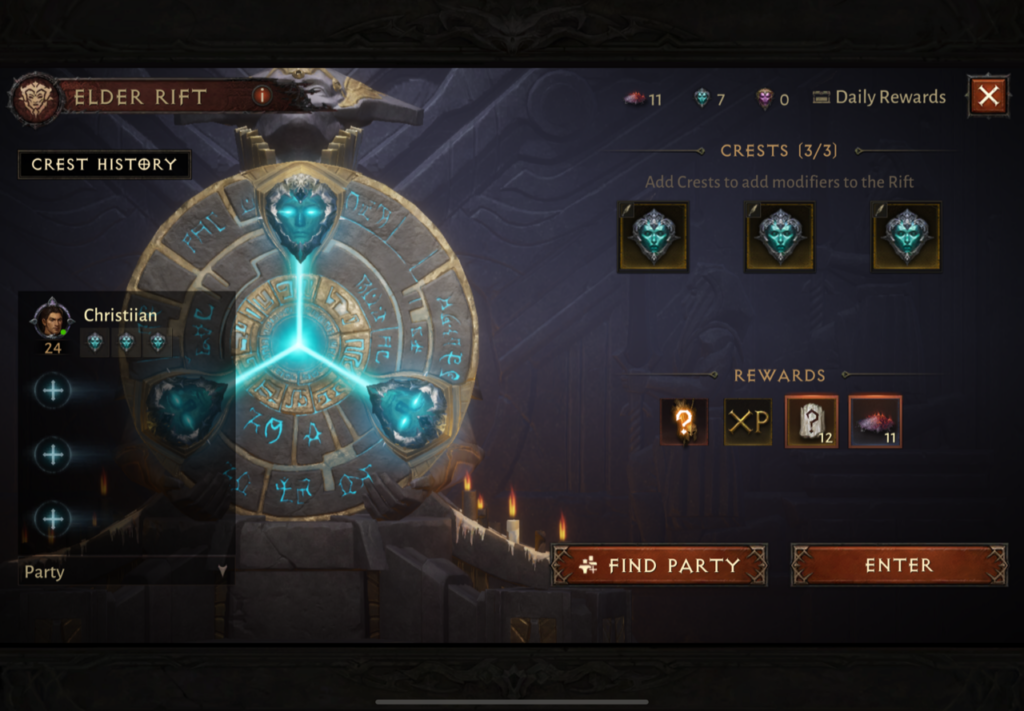
Task: Click the Find Party button
Action: (x=660, y=565)
